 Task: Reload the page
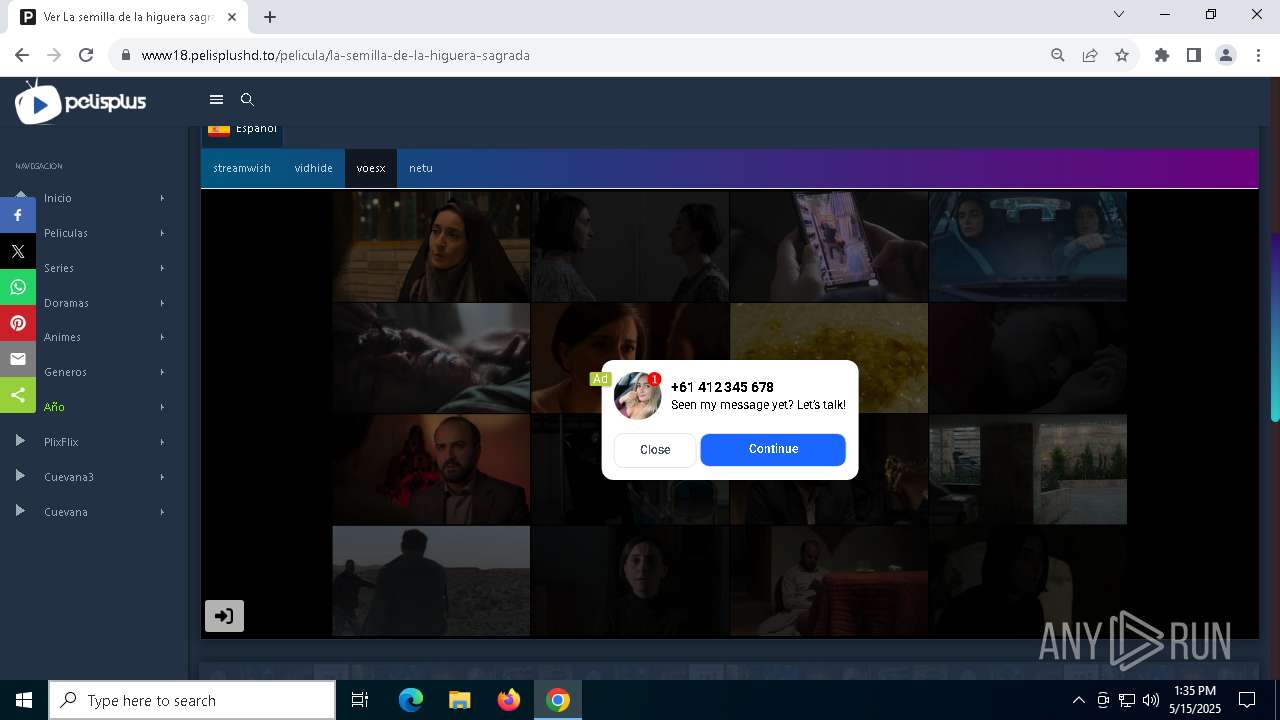tap(86, 55)
